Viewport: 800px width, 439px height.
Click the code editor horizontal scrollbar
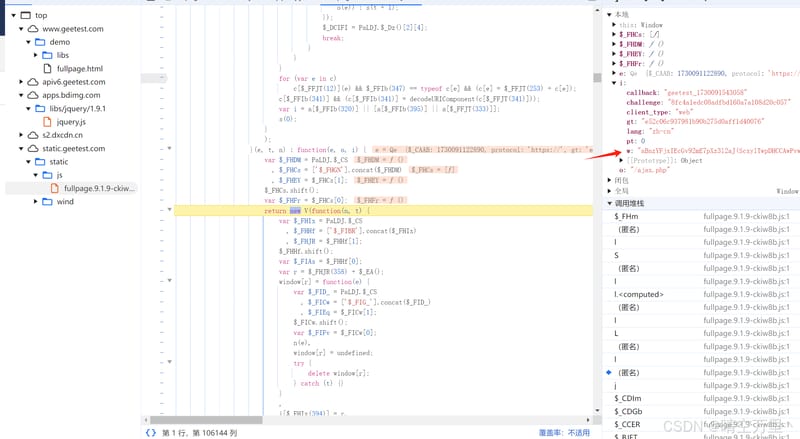coord(206,420)
